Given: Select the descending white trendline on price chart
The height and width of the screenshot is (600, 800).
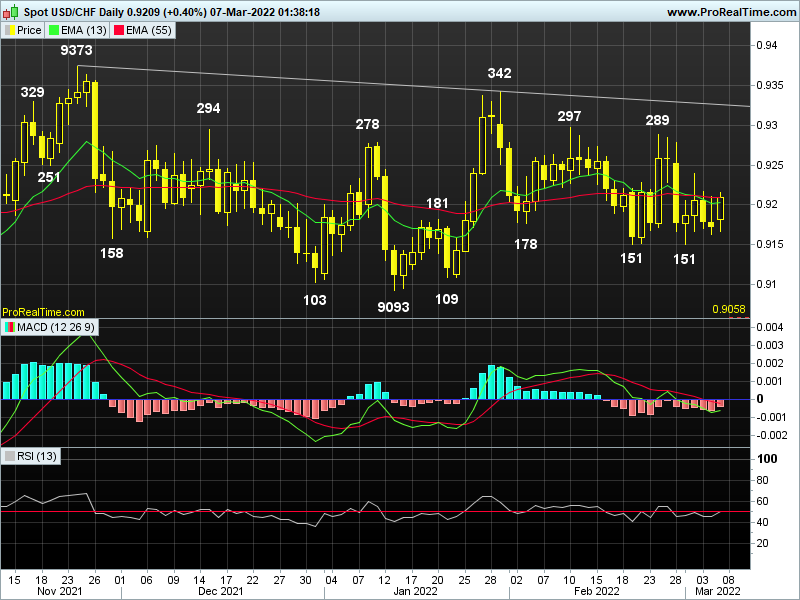Looking at the screenshot, I should pos(414,86).
